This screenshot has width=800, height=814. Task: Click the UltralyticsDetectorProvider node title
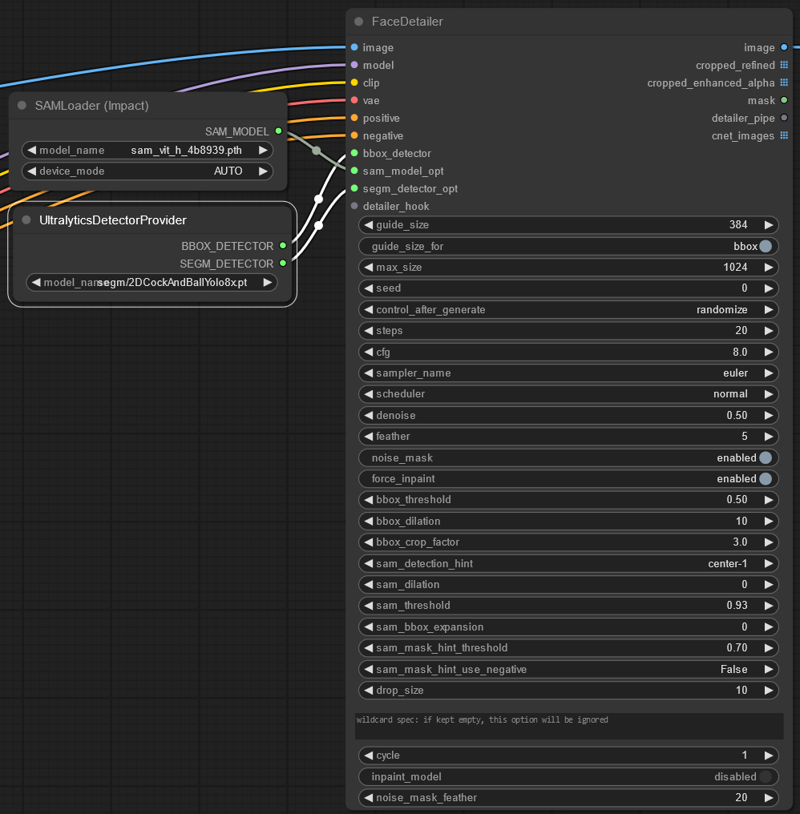coord(113,220)
